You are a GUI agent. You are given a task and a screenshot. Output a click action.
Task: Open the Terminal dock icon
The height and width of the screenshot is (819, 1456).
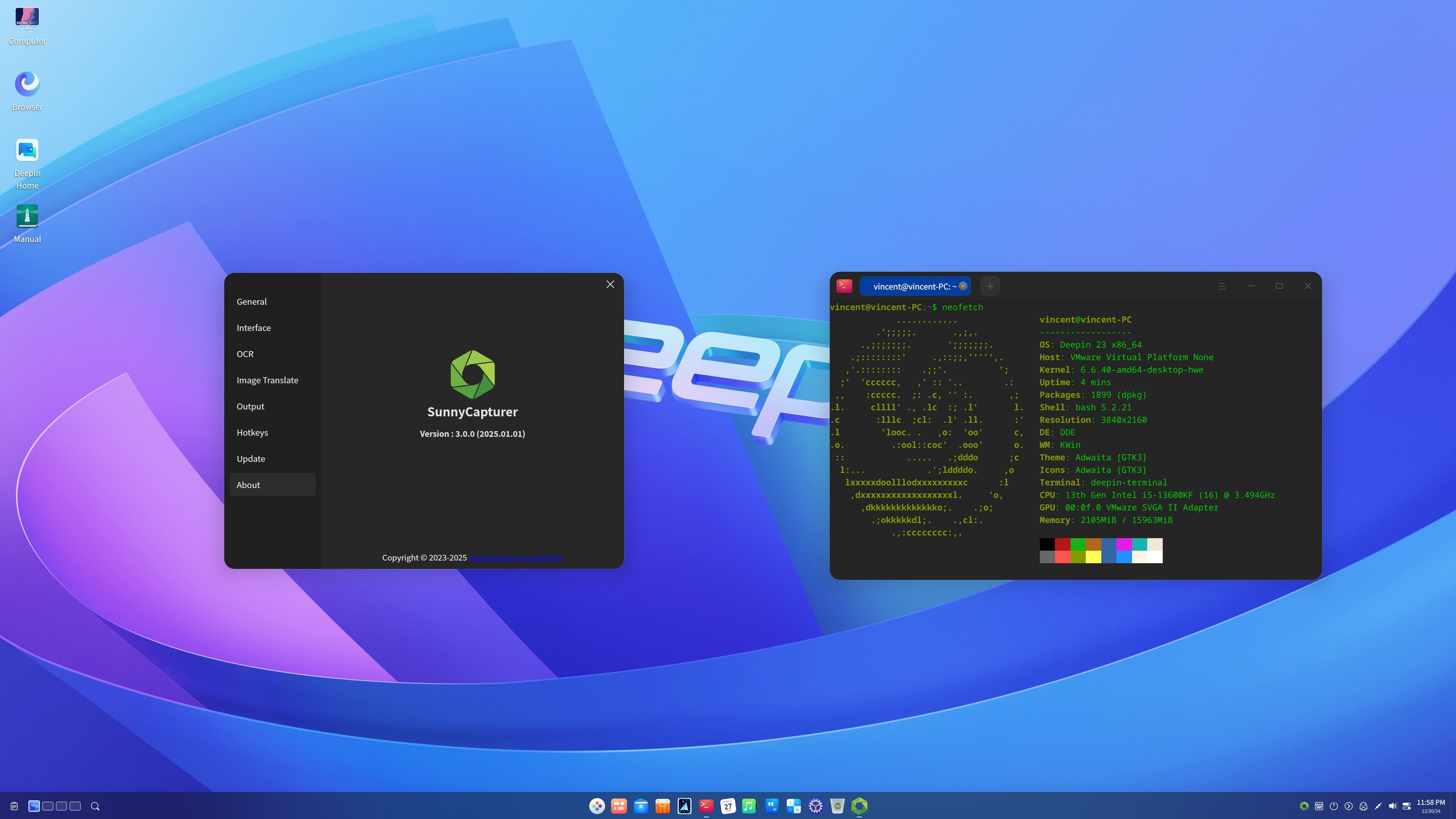click(706, 806)
